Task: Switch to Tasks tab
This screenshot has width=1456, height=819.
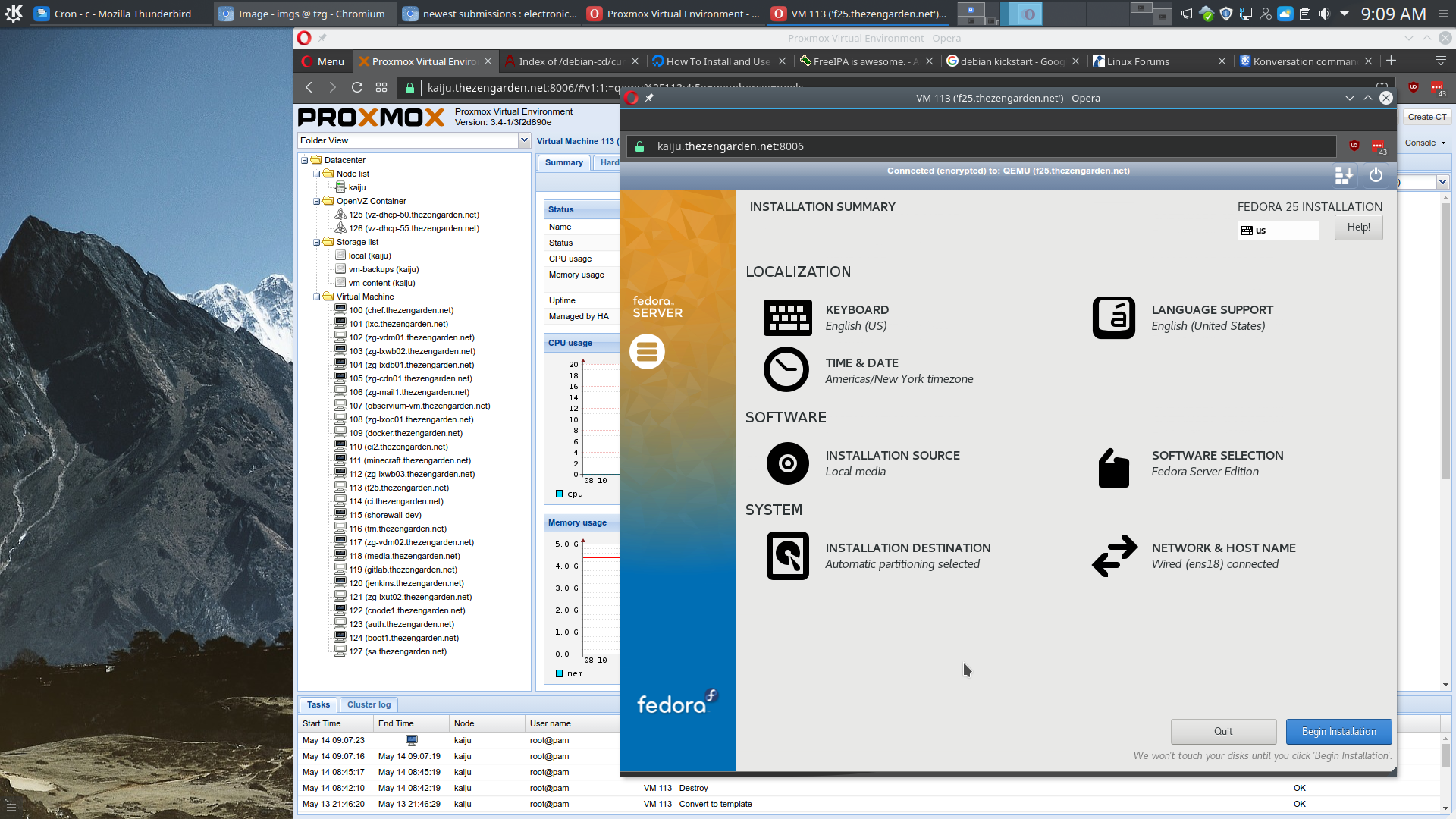Action: click(x=318, y=704)
